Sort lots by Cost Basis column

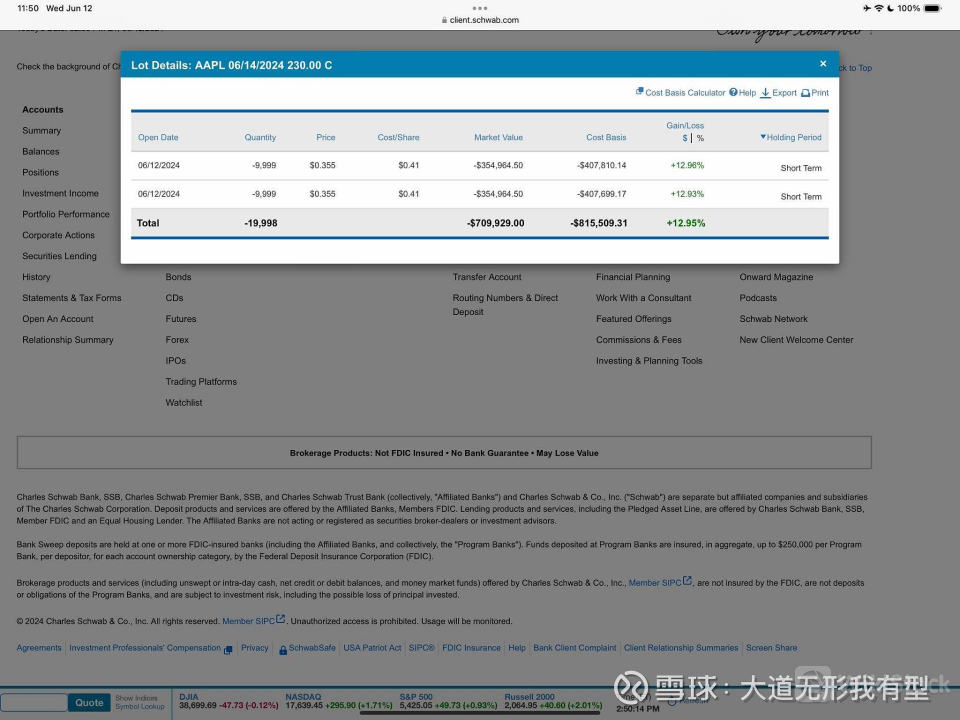pos(606,138)
